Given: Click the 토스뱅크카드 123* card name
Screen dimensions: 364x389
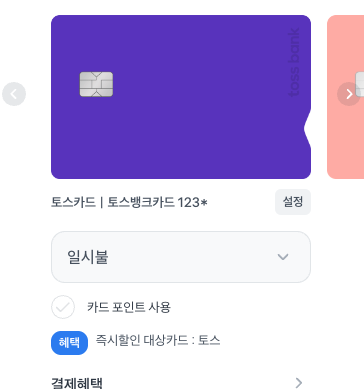Looking at the screenshot, I should pyautogui.click(x=157, y=202).
